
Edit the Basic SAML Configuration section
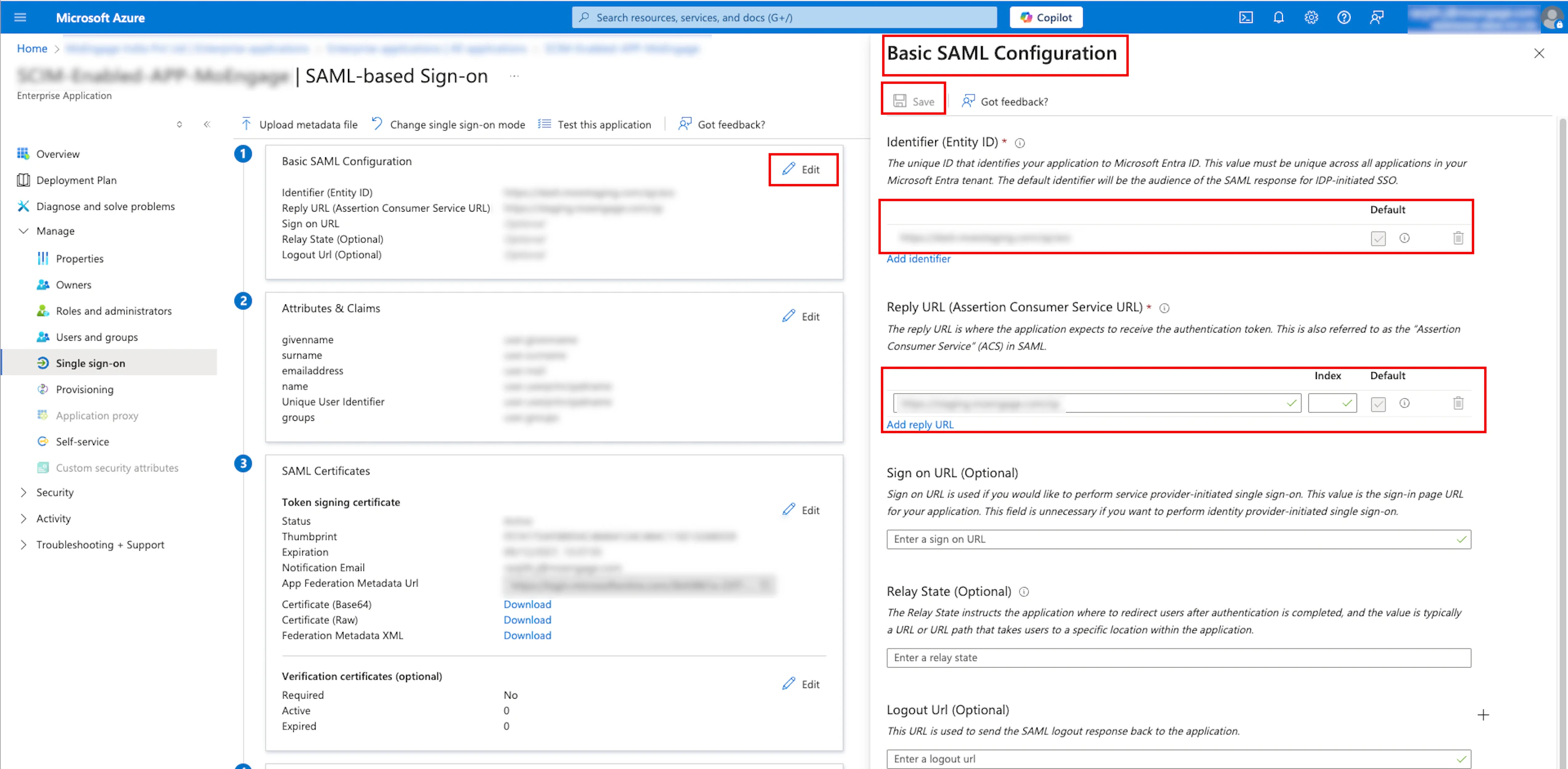pos(802,169)
